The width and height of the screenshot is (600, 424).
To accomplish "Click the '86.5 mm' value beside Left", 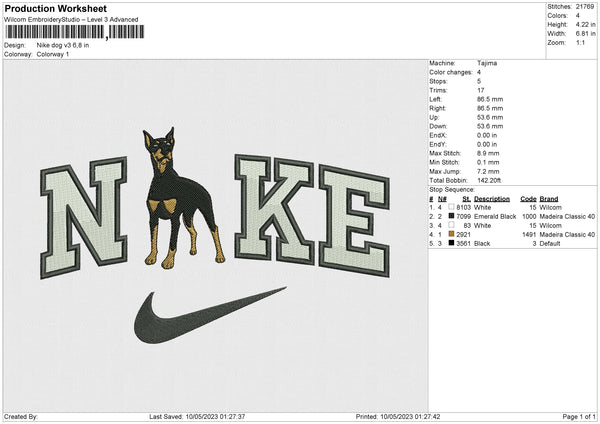I will [x=490, y=99].
